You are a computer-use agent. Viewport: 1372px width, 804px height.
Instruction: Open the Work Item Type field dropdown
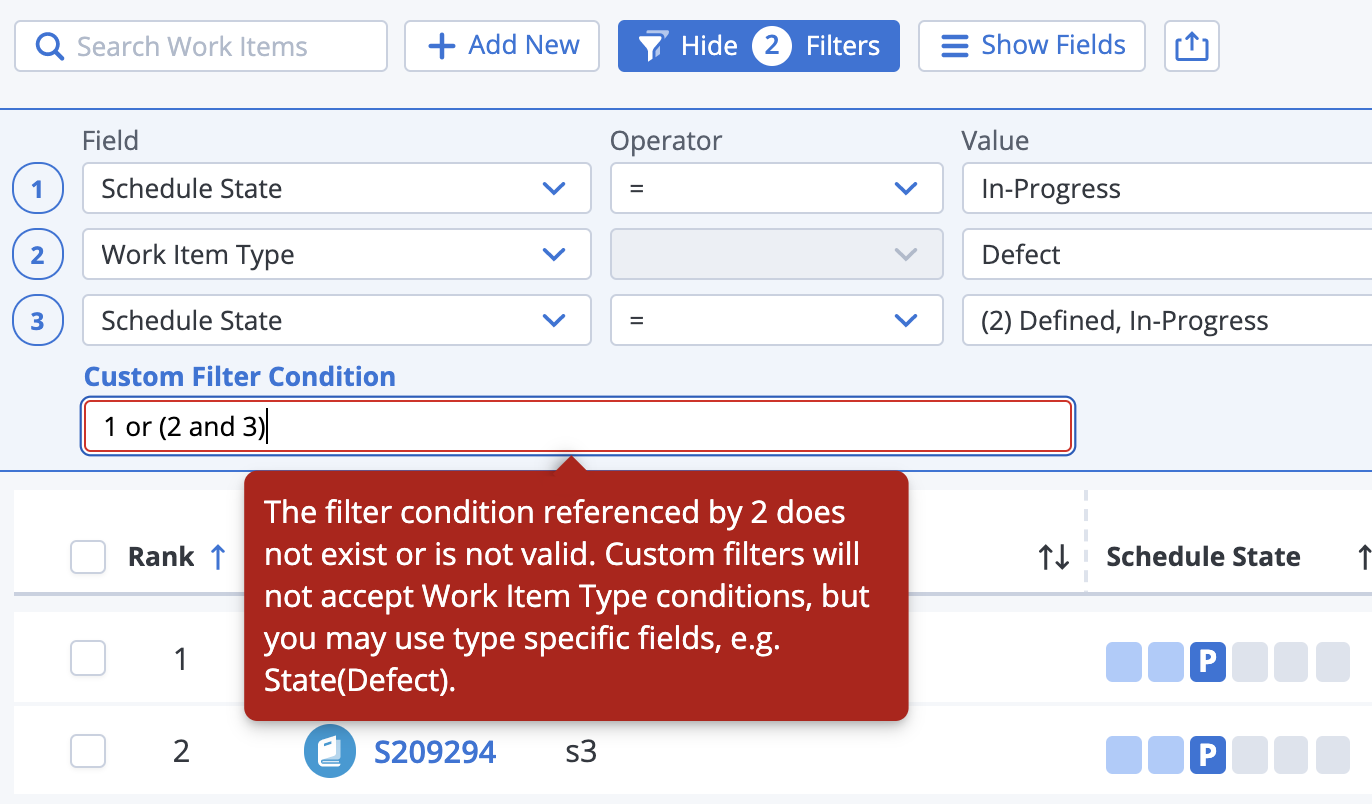[x=336, y=255]
